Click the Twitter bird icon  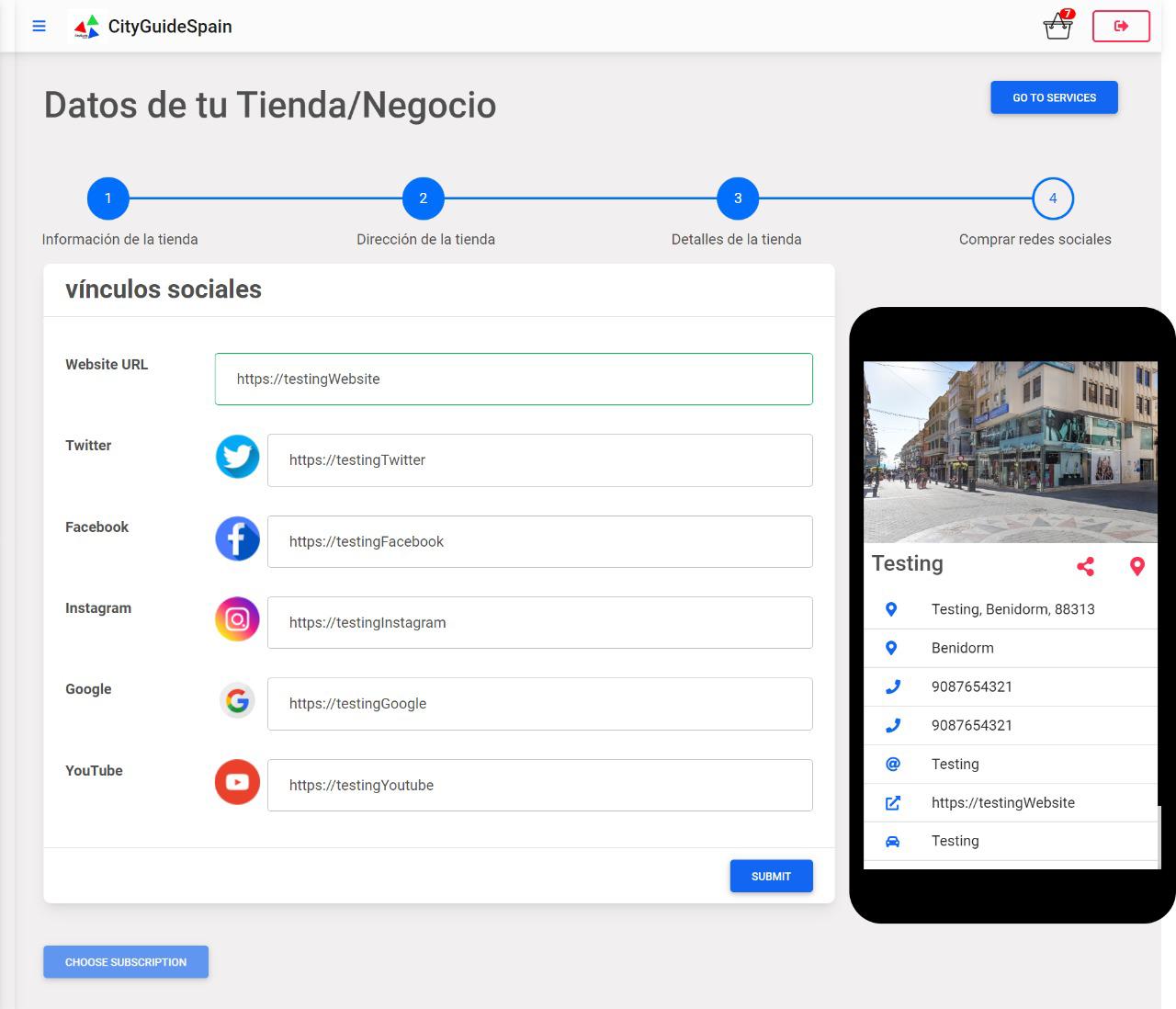tap(237, 457)
